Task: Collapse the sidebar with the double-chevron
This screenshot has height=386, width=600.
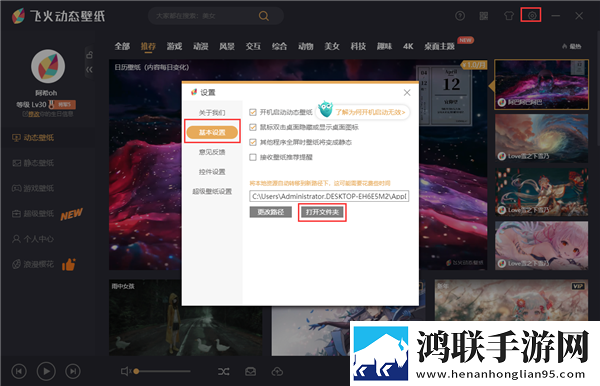Action: click(89, 70)
